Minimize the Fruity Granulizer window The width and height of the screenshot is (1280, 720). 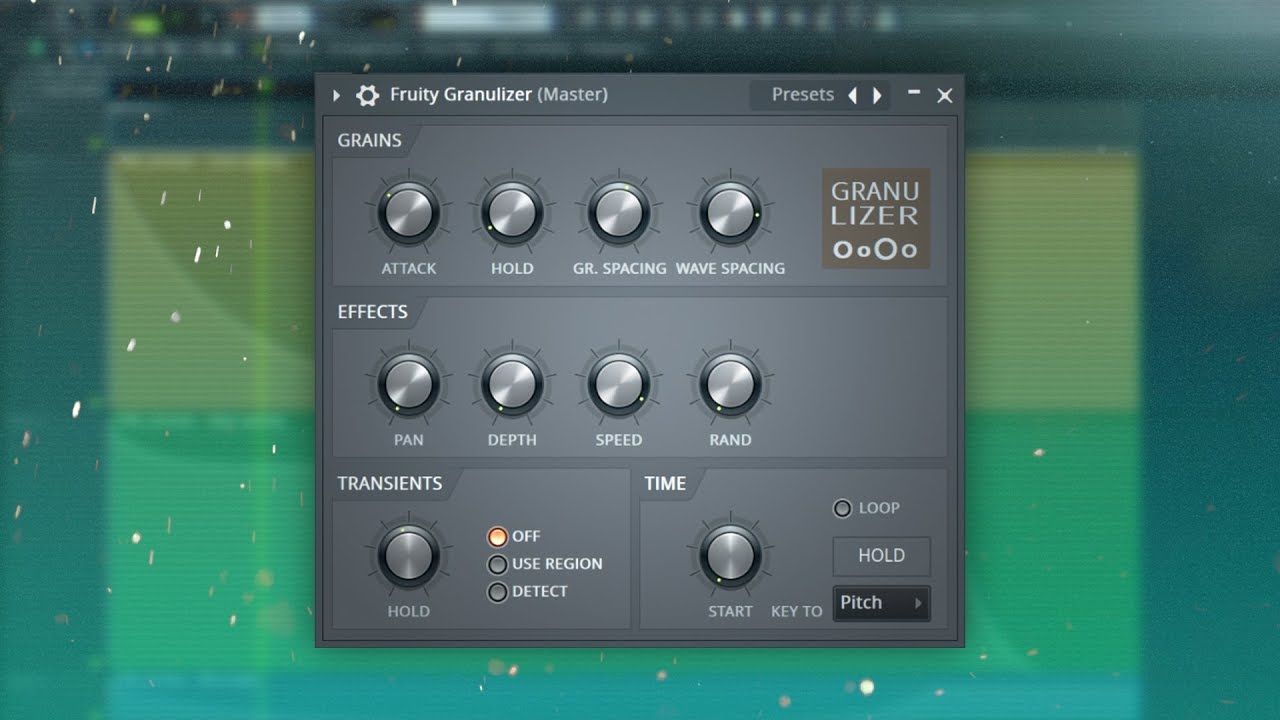(x=913, y=92)
